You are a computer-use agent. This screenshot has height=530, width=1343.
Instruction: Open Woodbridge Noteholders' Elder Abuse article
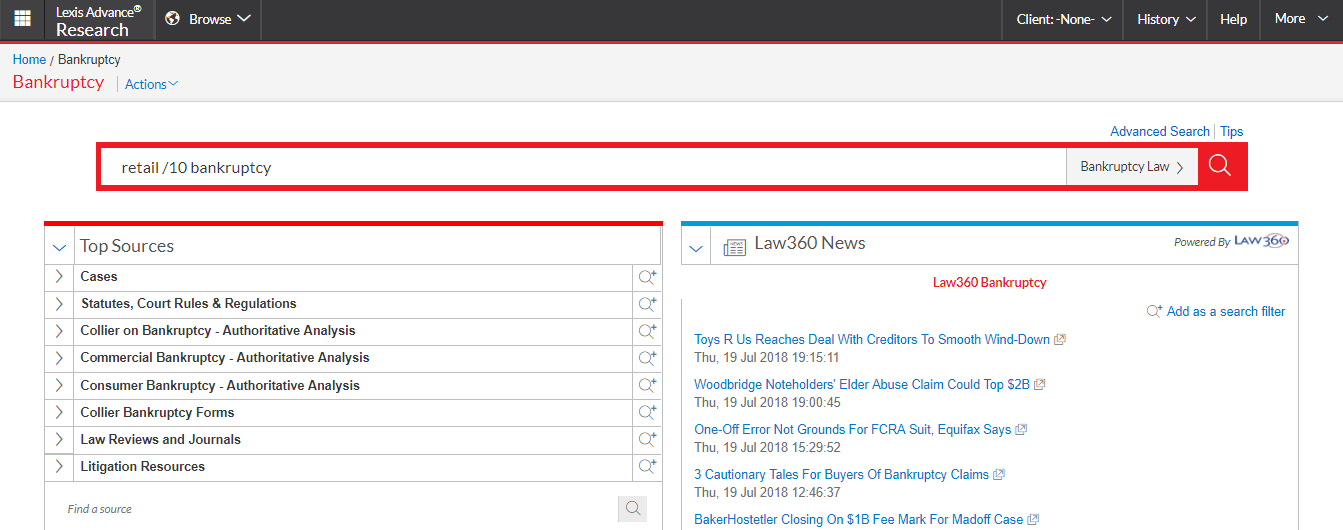pos(862,385)
